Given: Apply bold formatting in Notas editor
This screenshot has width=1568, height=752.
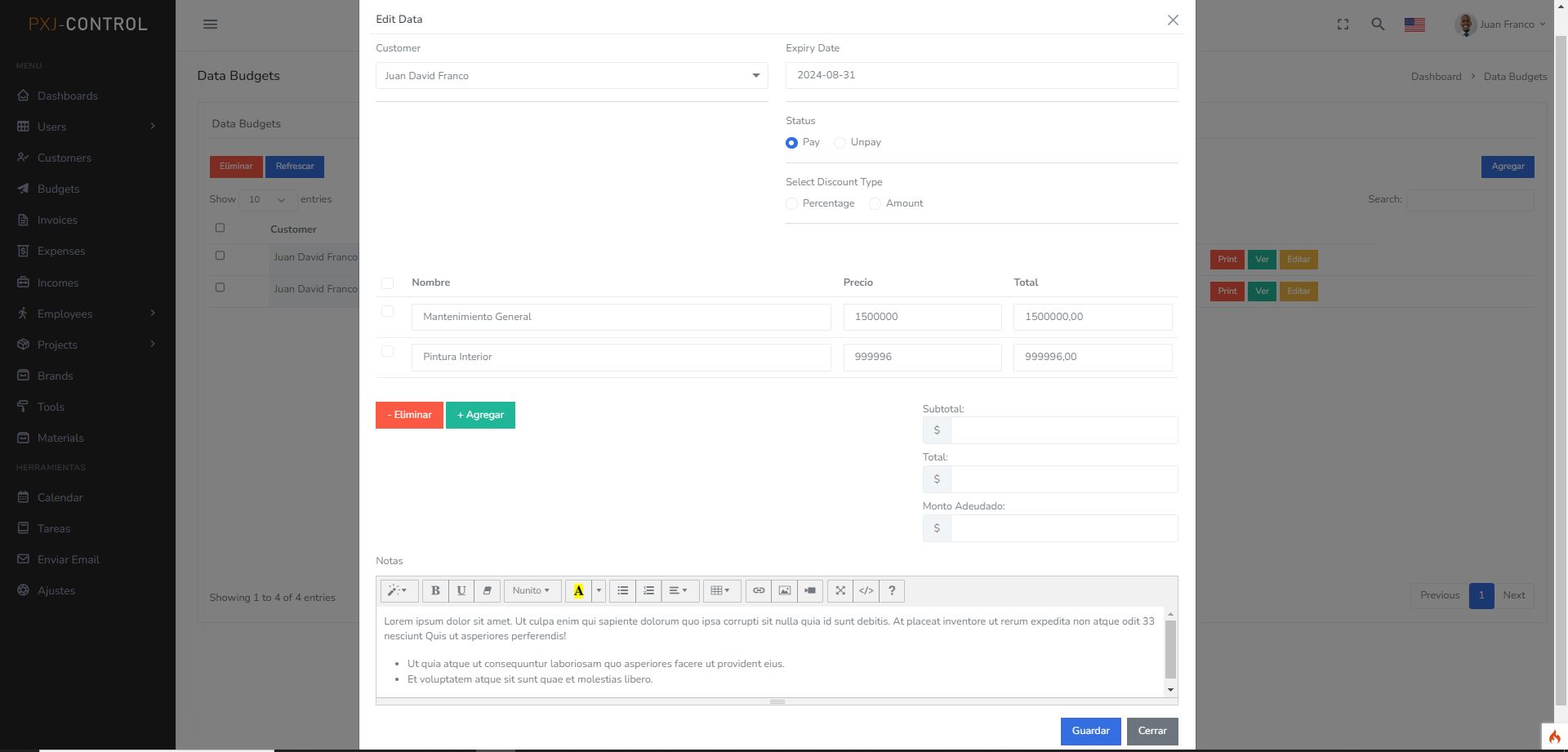Looking at the screenshot, I should pyautogui.click(x=435, y=591).
